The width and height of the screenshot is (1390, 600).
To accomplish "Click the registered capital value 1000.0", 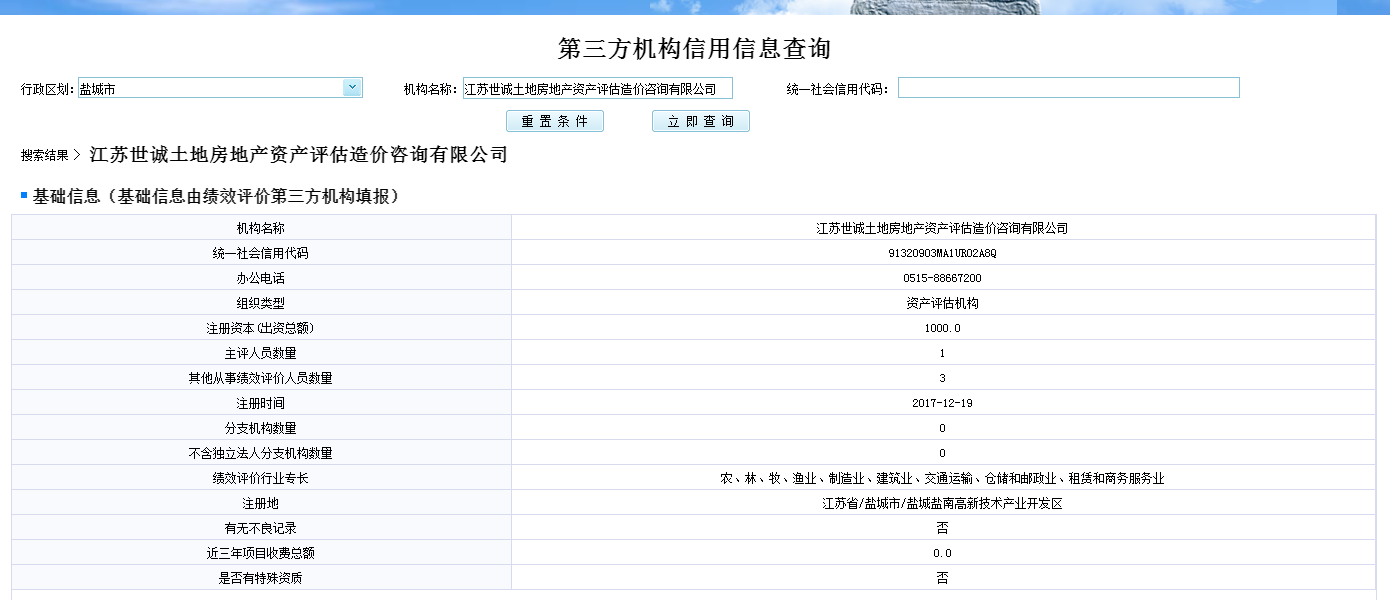I will [942, 328].
